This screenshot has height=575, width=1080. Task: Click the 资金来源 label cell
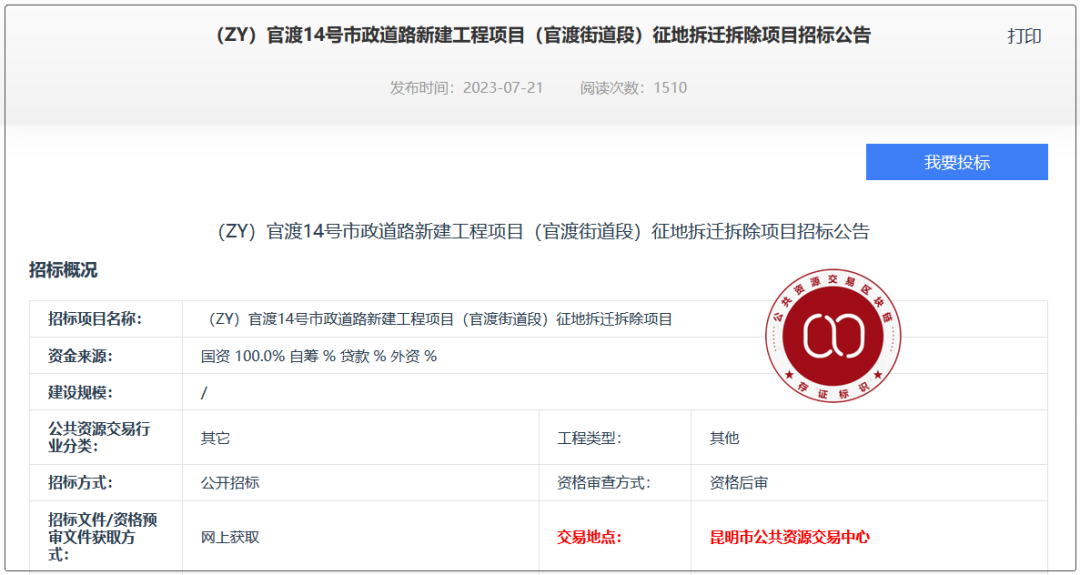pyautogui.click(x=81, y=356)
